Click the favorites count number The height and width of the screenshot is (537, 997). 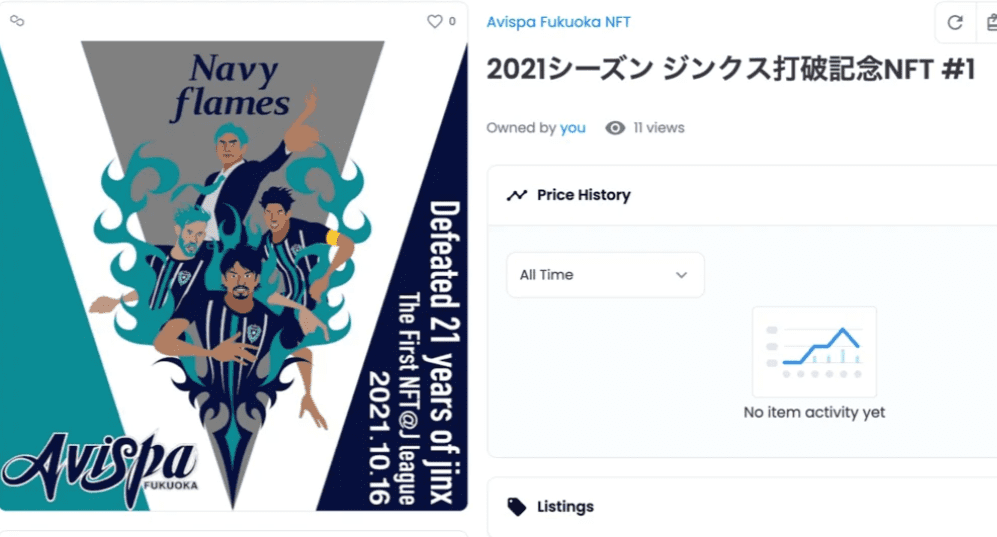[x=452, y=22]
